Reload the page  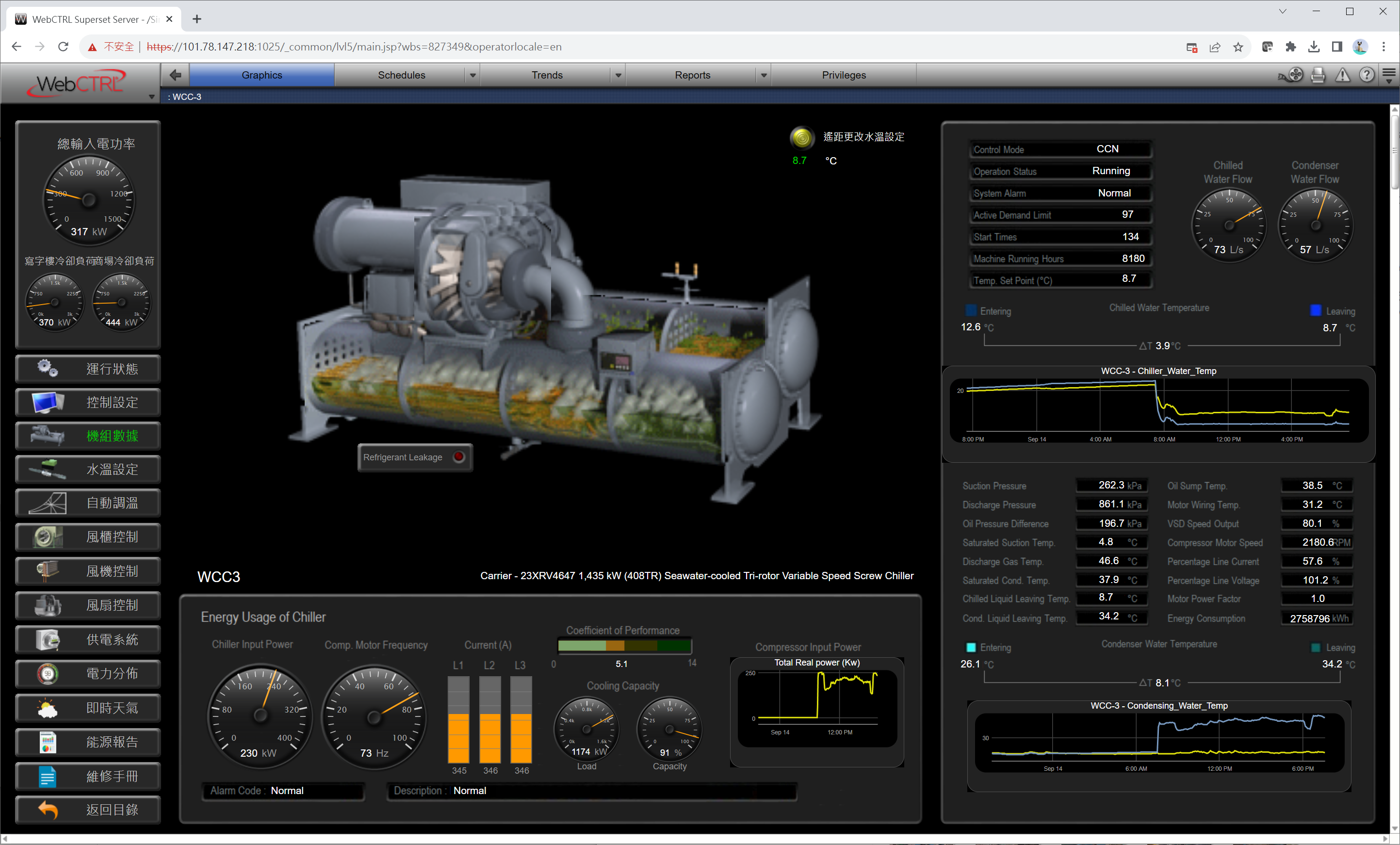(x=63, y=47)
